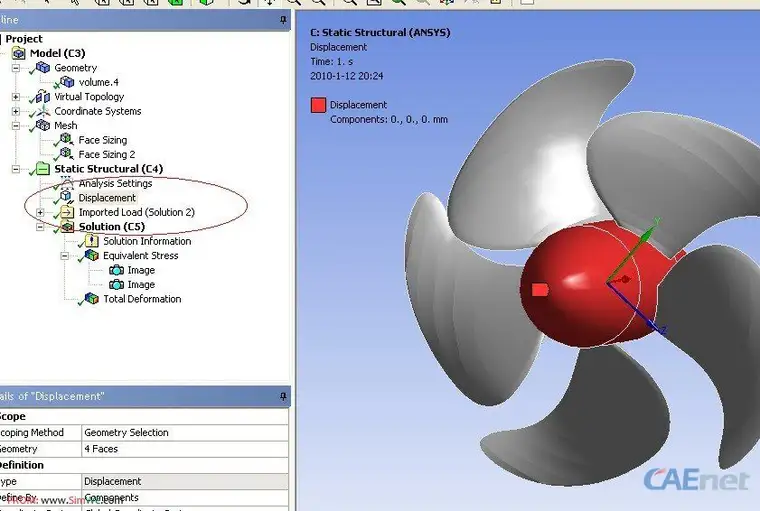This screenshot has width=760, height=511.
Task: Expand the Coordinate Systems branch
Action: pyautogui.click(x=16, y=112)
